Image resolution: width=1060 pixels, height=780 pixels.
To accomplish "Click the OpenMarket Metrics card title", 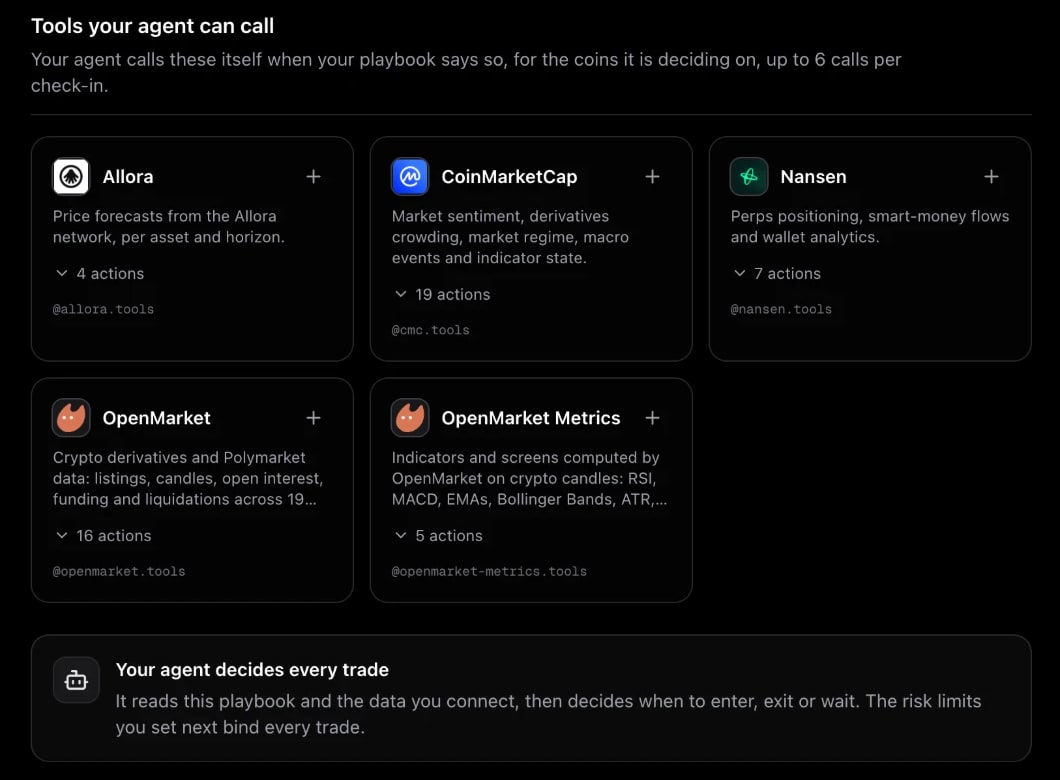I will point(531,418).
